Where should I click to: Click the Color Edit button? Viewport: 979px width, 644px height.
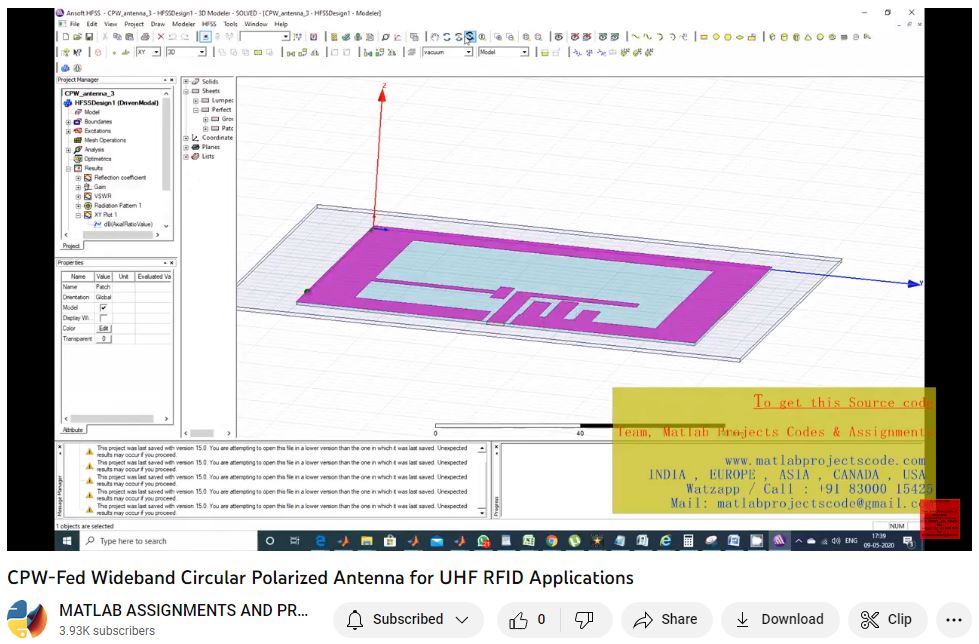pos(103,328)
